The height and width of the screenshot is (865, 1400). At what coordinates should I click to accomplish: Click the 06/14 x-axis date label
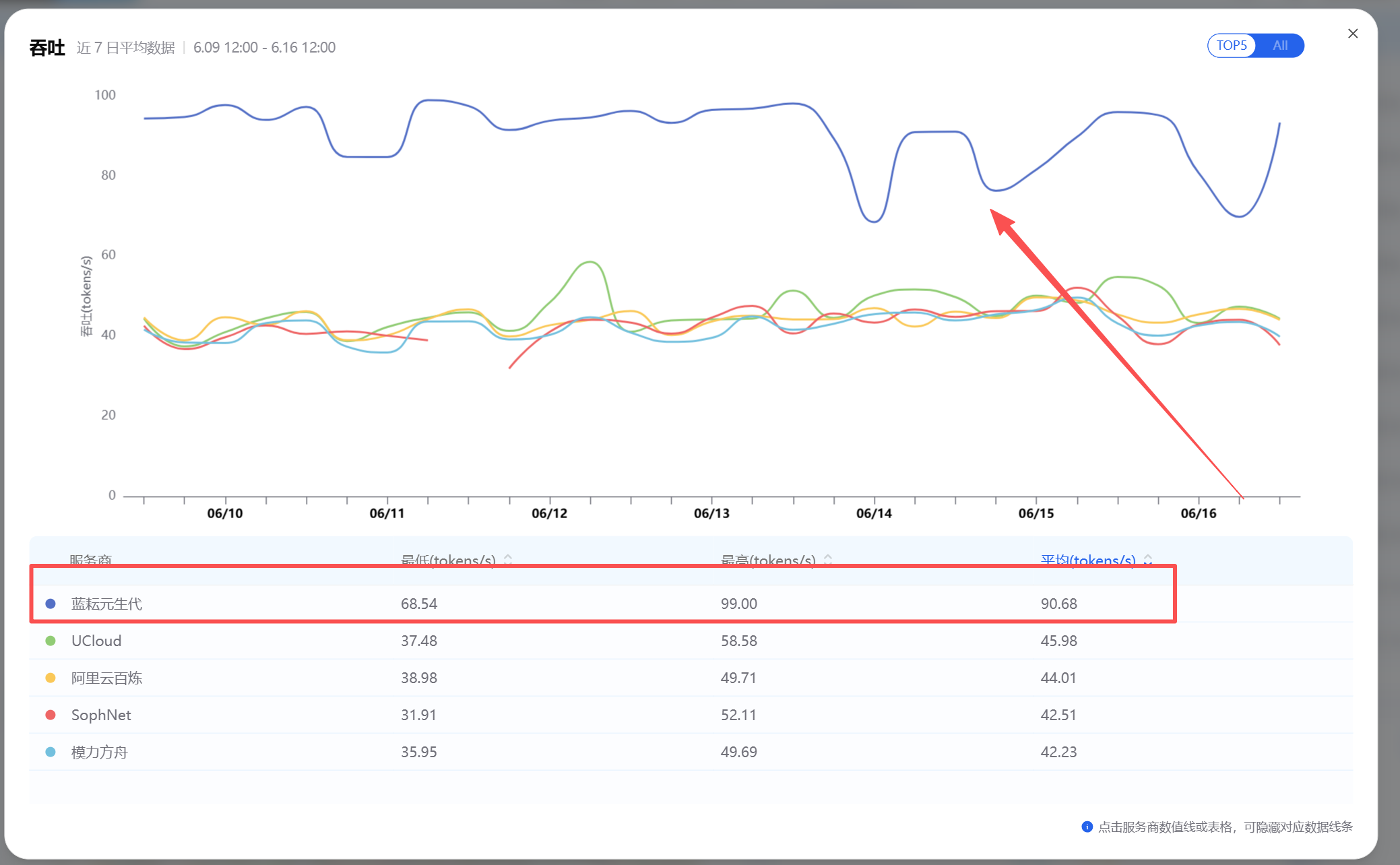[x=874, y=513]
